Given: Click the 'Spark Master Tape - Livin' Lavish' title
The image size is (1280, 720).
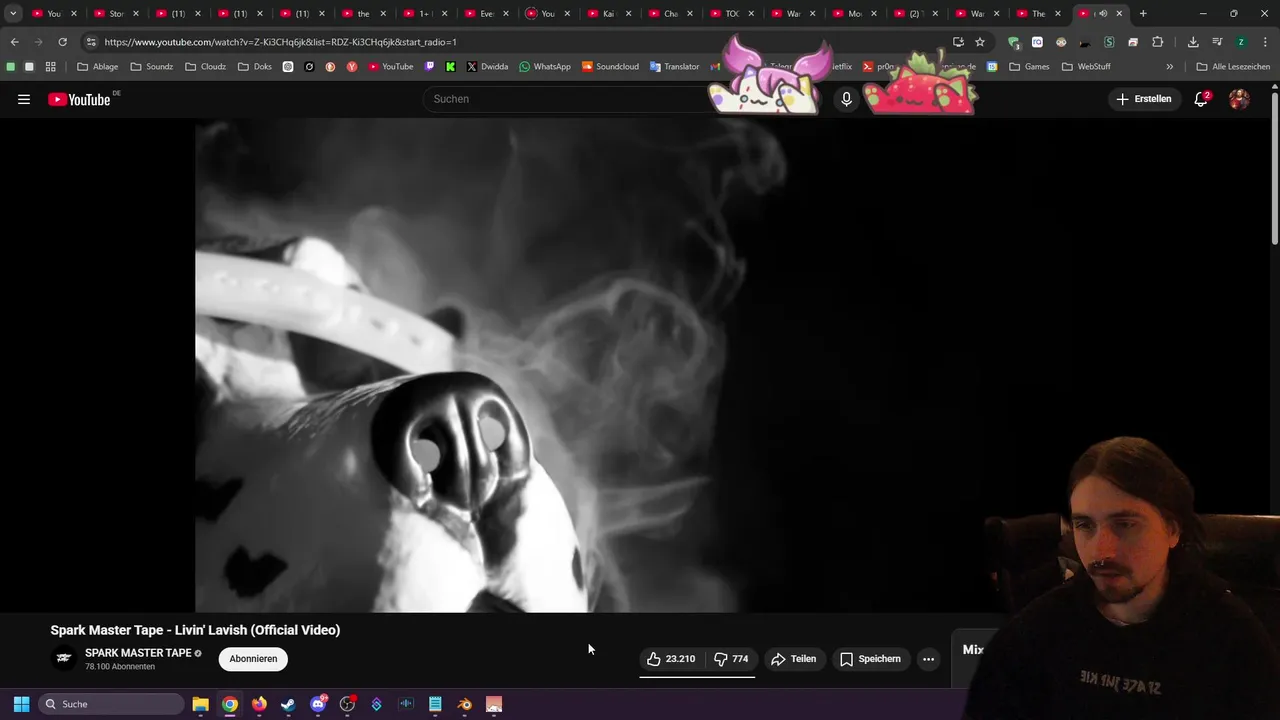Looking at the screenshot, I should click(195, 630).
